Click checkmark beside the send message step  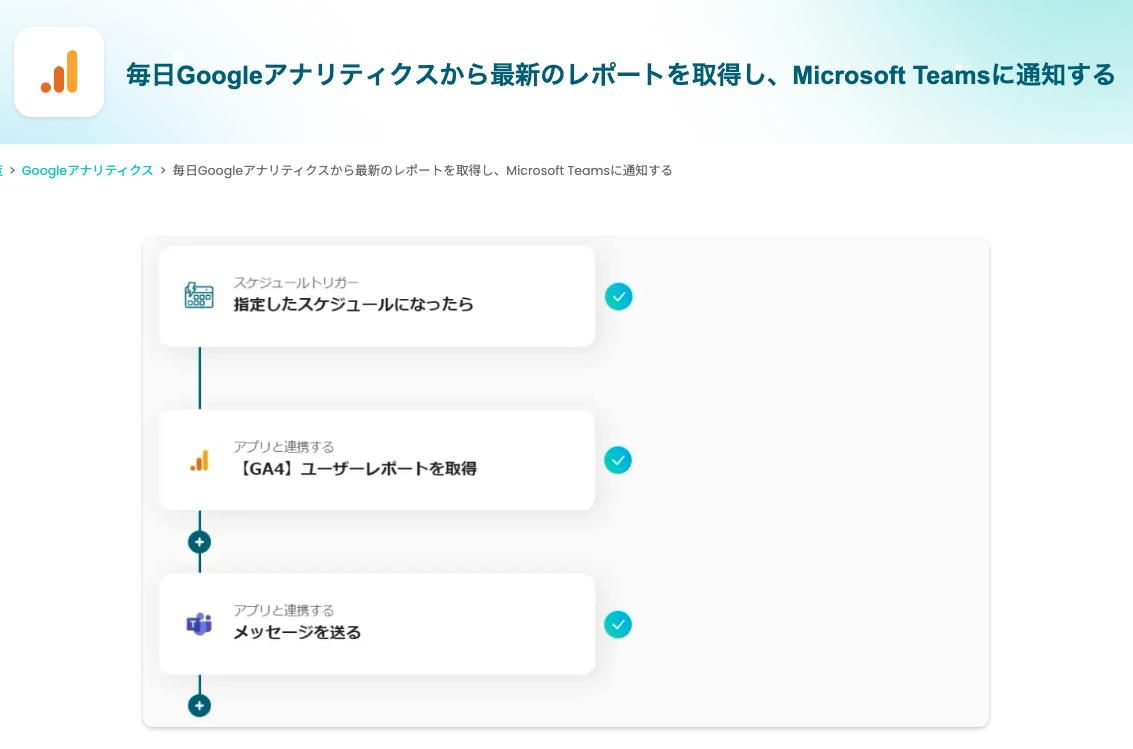(x=618, y=624)
